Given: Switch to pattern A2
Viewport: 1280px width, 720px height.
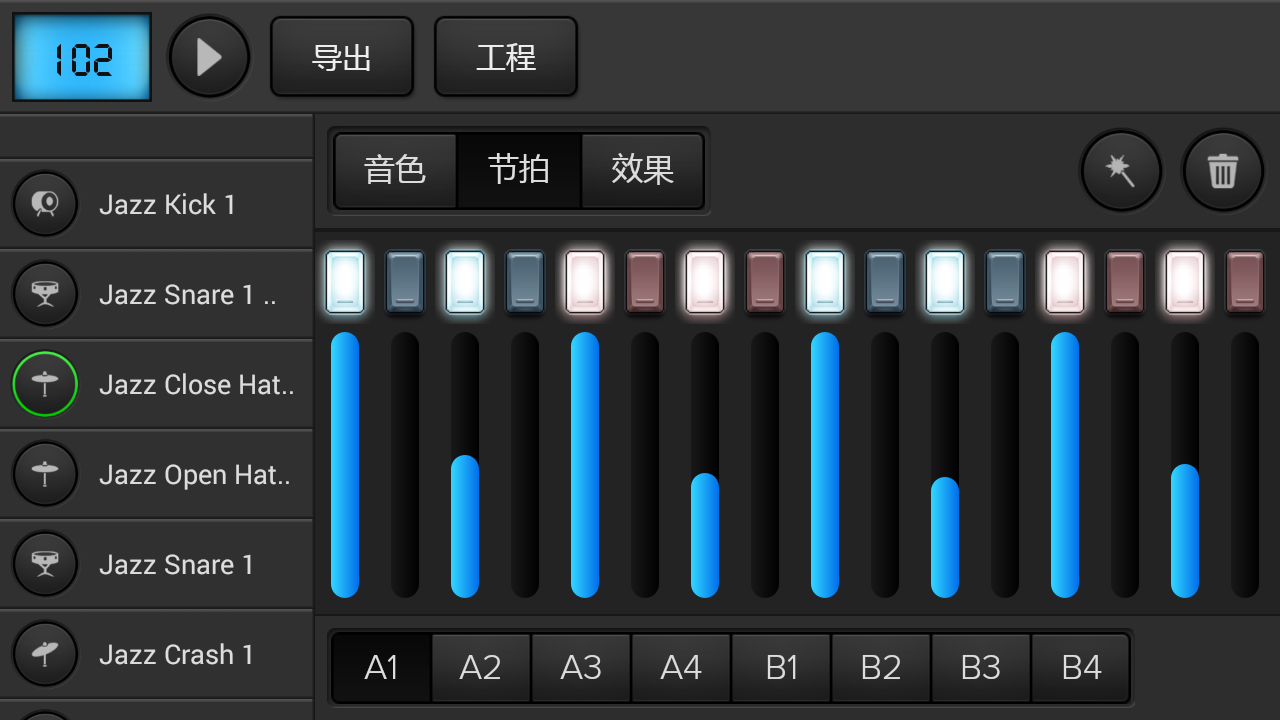Looking at the screenshot, I should pos(481,667).
